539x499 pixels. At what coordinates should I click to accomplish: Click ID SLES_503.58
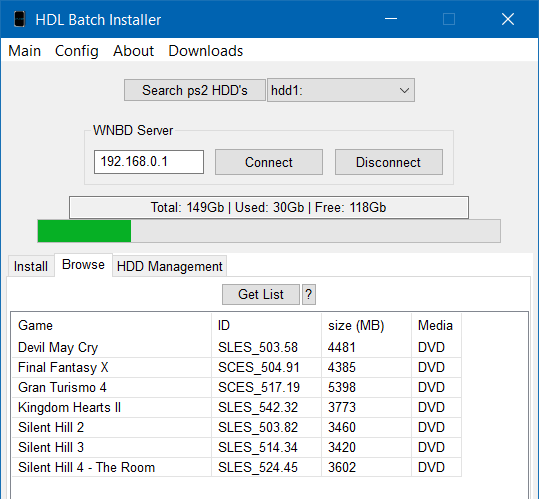tap(258, 347)
